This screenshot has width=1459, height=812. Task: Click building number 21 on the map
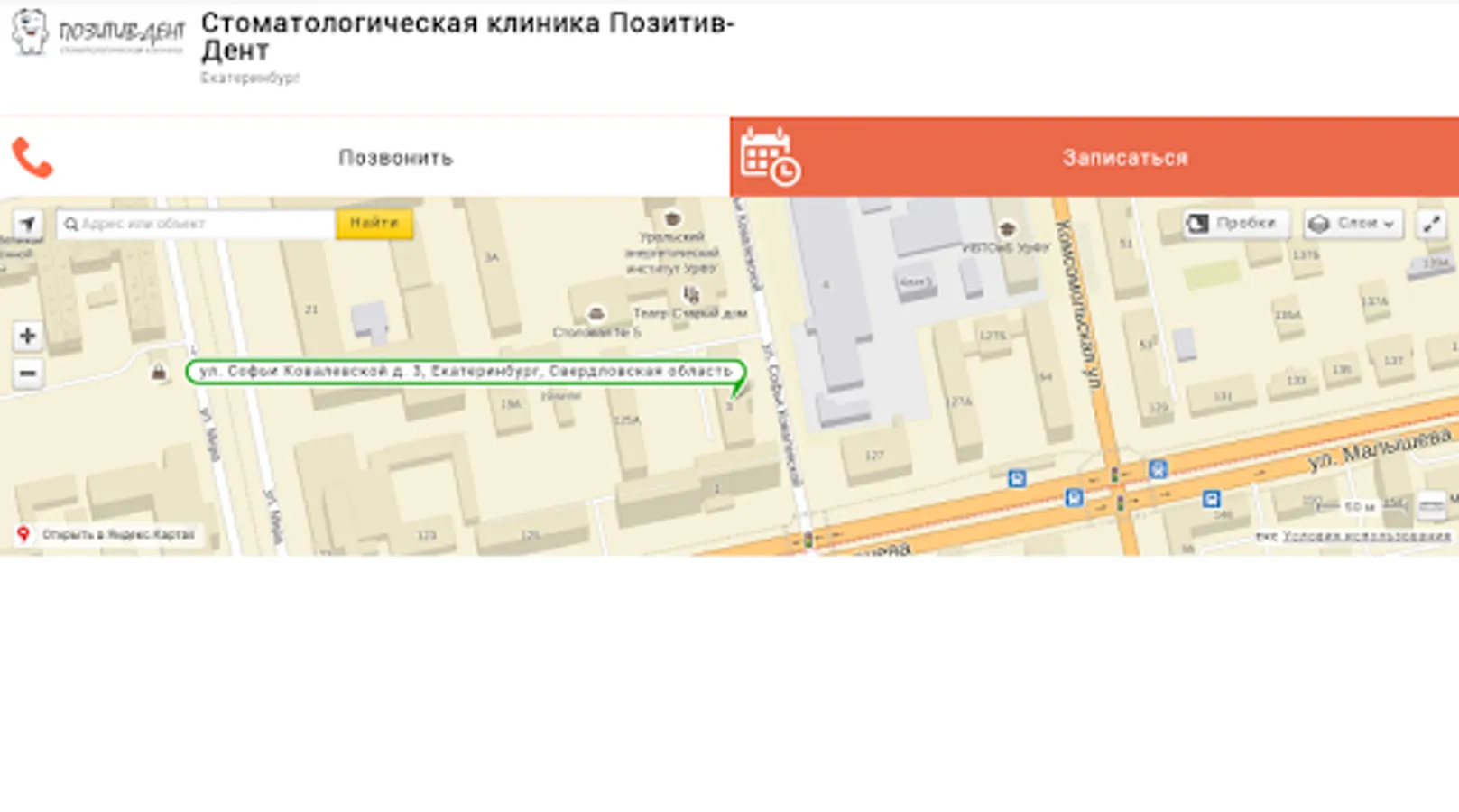click(311, 309)
